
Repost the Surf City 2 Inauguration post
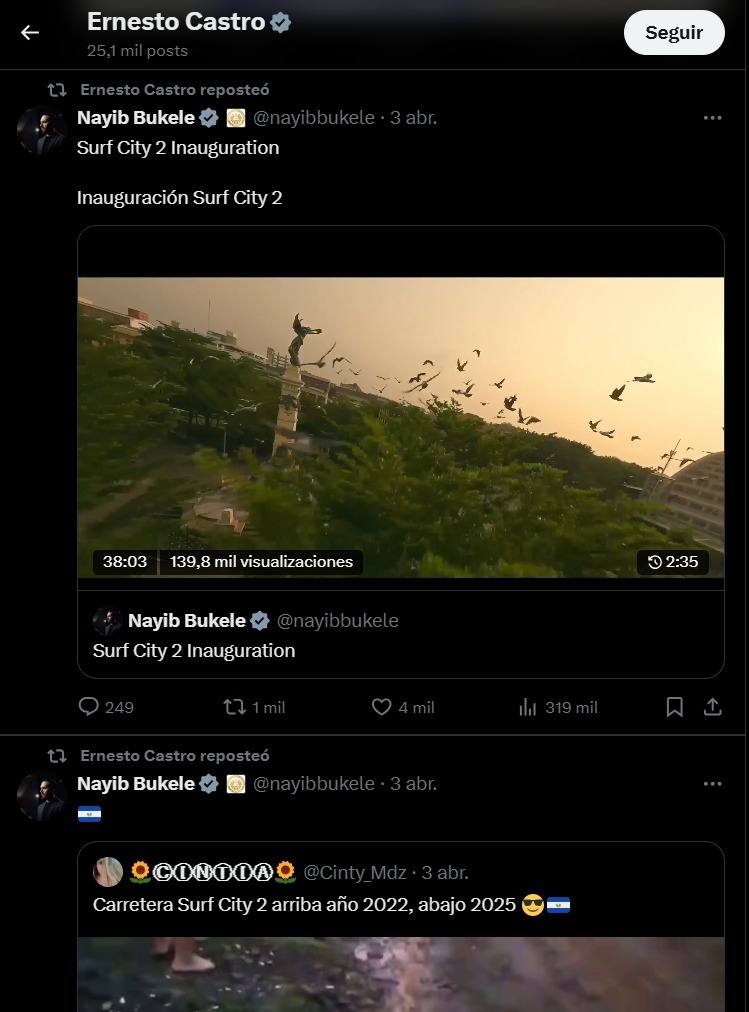235,707
